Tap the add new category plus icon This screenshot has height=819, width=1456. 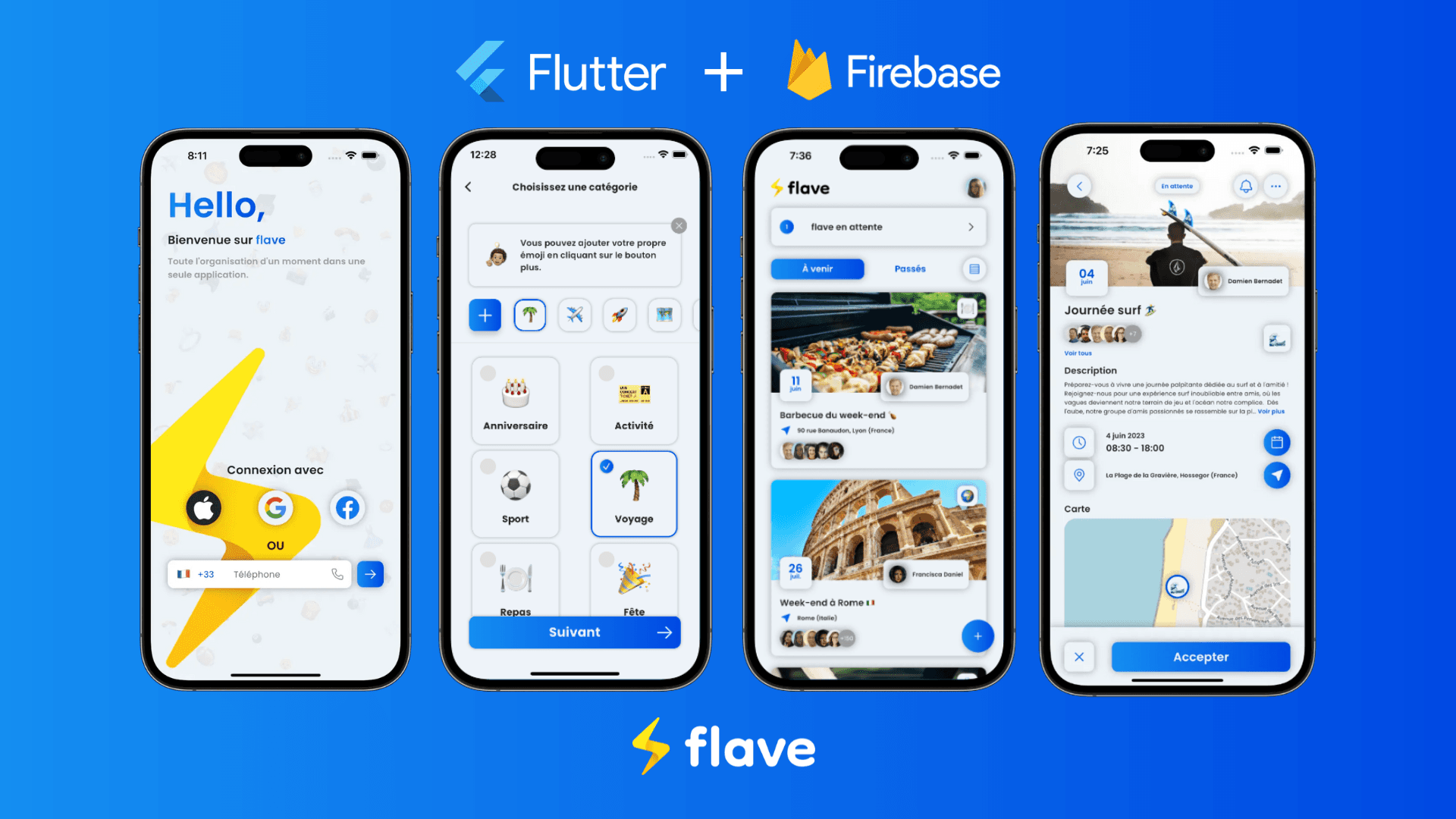click(485, 316)
